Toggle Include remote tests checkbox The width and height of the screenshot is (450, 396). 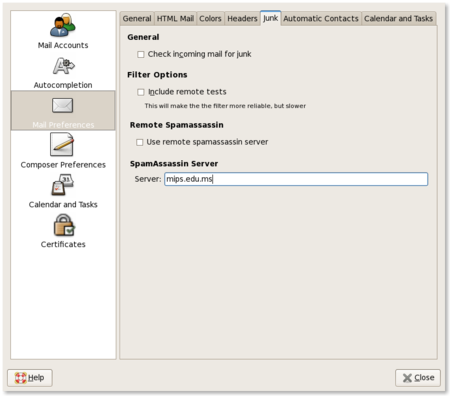tap(141, 92)
